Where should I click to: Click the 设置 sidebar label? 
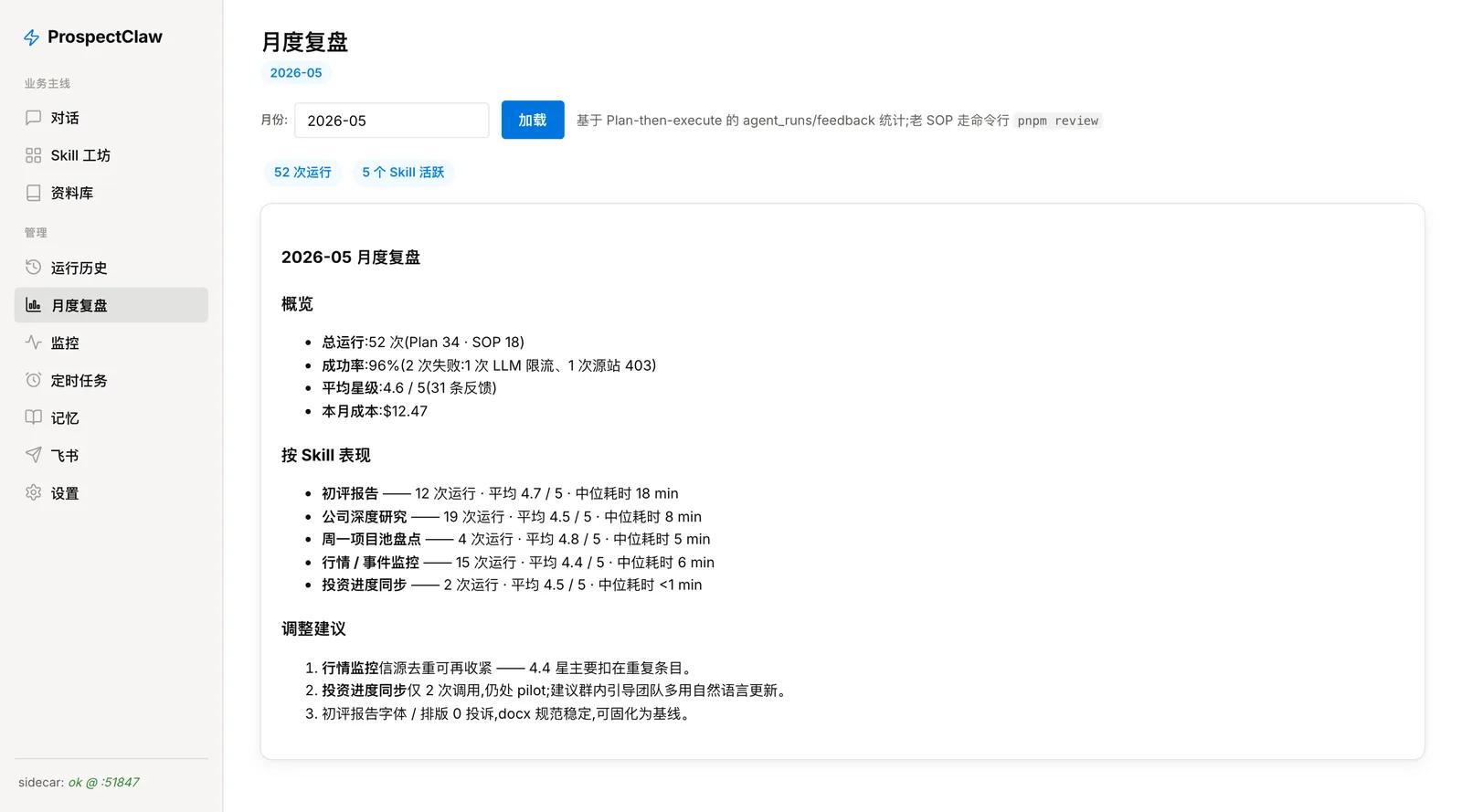pos(65,492)
